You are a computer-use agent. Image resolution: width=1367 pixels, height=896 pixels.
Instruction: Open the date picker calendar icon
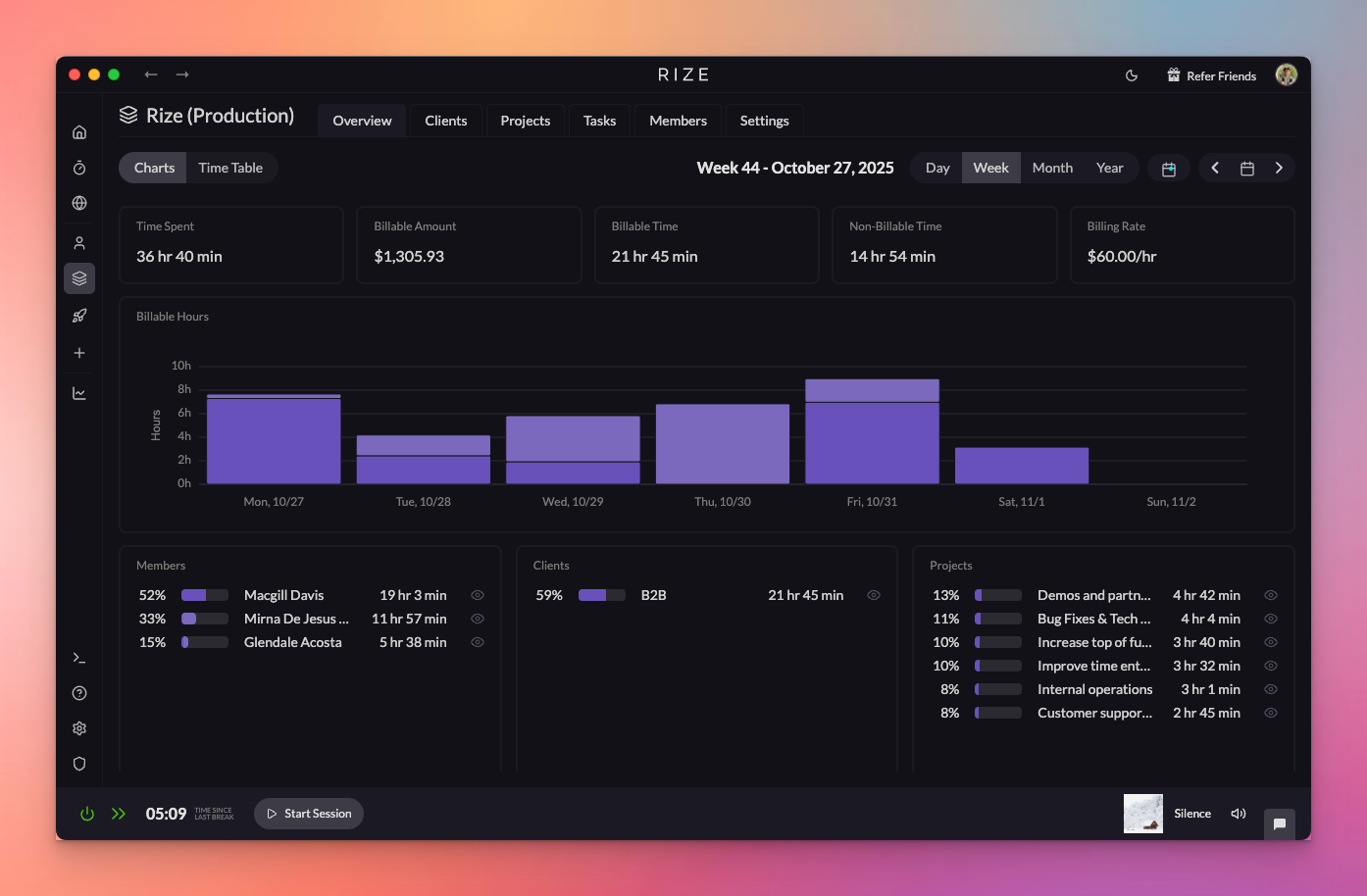click(1247, 169)
